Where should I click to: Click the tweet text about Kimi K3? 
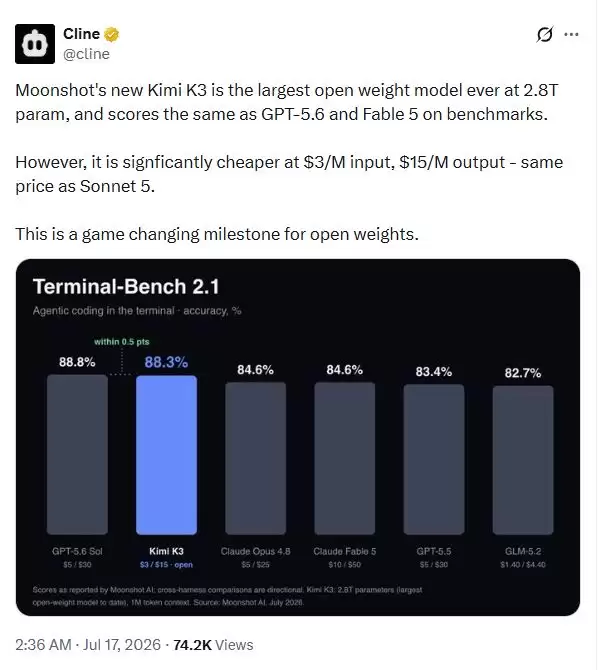[x=289, y=162]
